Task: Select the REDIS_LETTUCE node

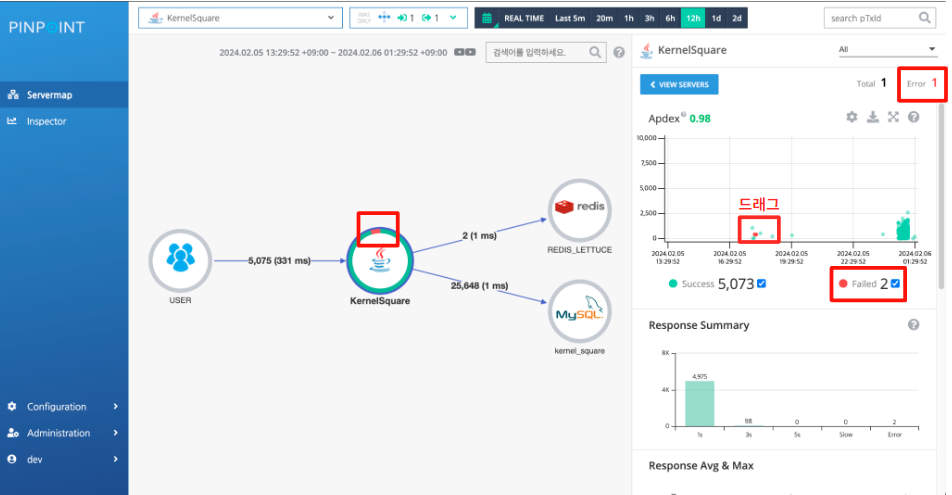Action: pos(580,210)
